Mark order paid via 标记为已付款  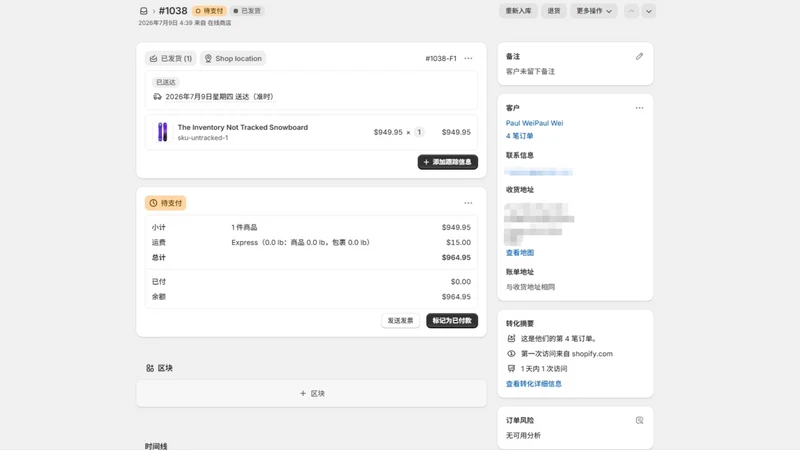coord(452,320)
